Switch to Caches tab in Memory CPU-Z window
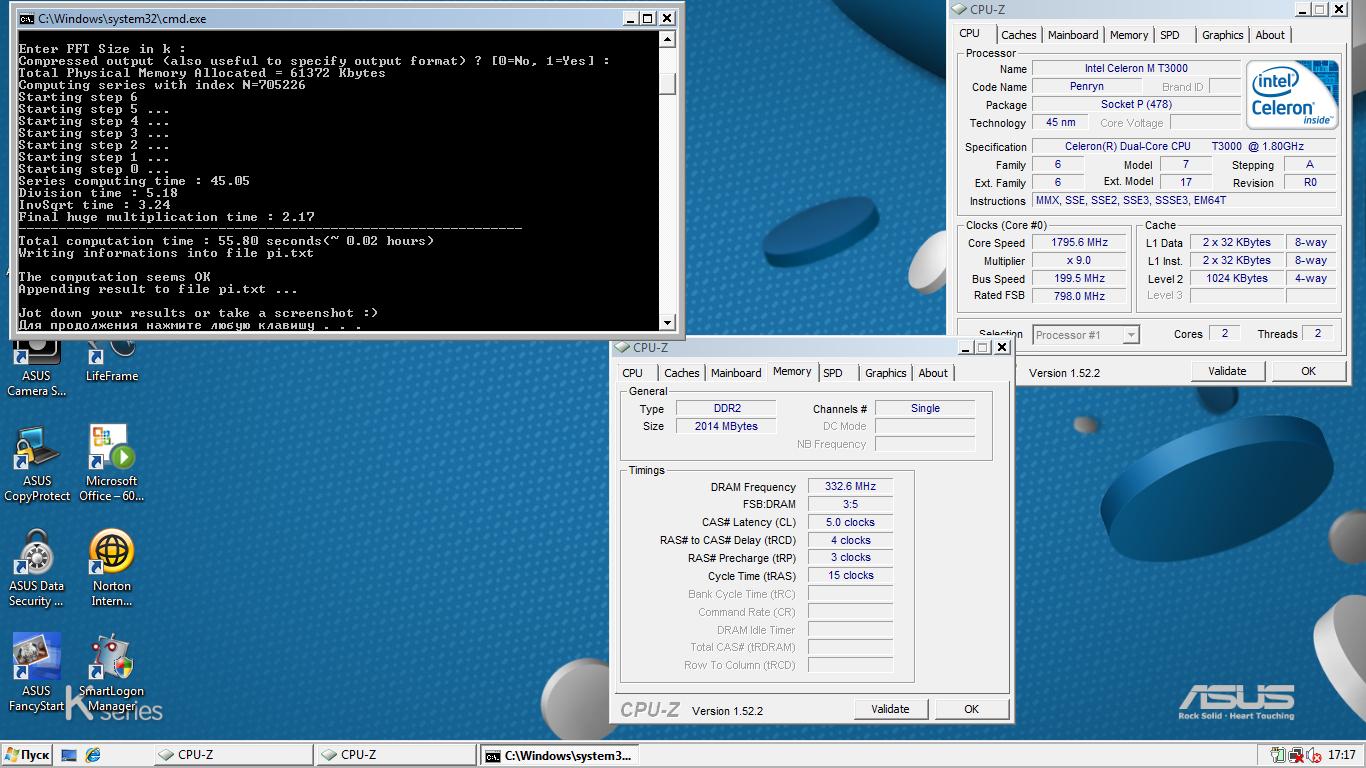This screenshot has height=768, width=1366. (x=682, y=373)
